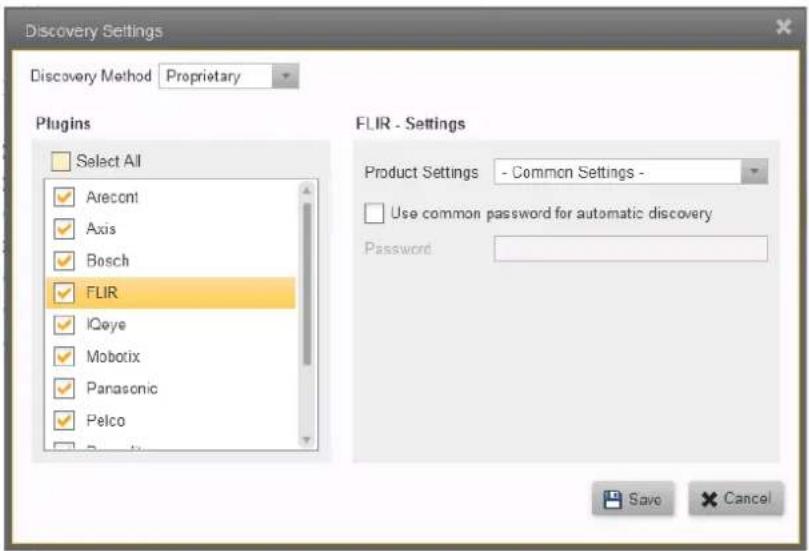
Task: Uncheck the IQeye plugin checkbox
Action: pos(64,325)
